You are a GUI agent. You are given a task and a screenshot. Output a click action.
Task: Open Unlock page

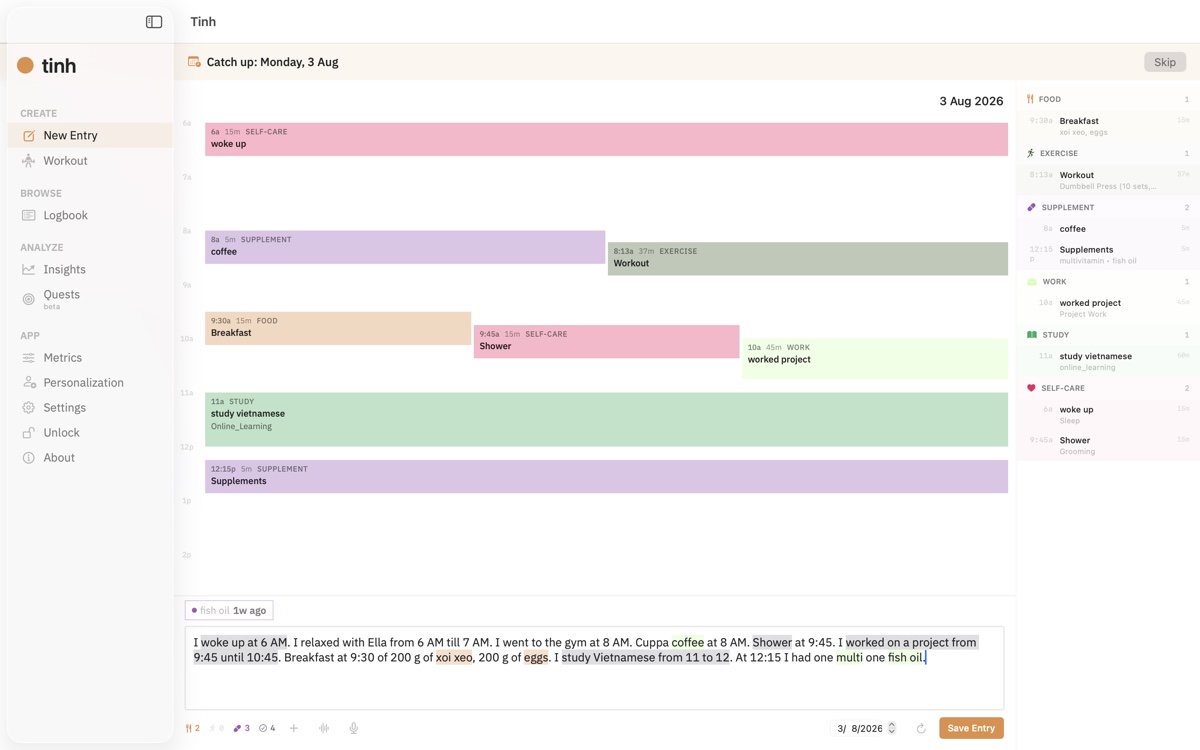point(90,432)
